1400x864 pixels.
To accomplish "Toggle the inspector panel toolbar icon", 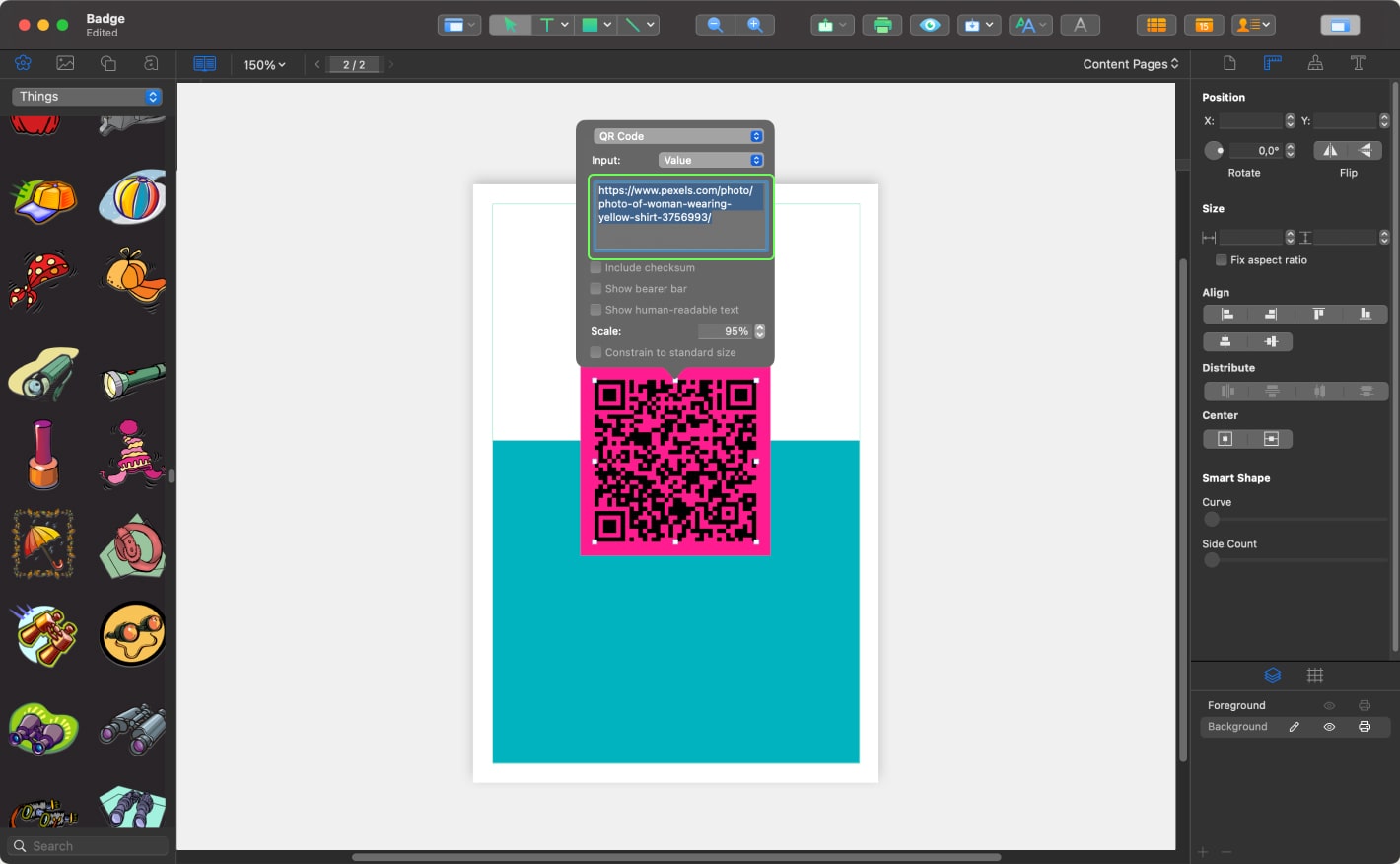I will (1340, 25).
